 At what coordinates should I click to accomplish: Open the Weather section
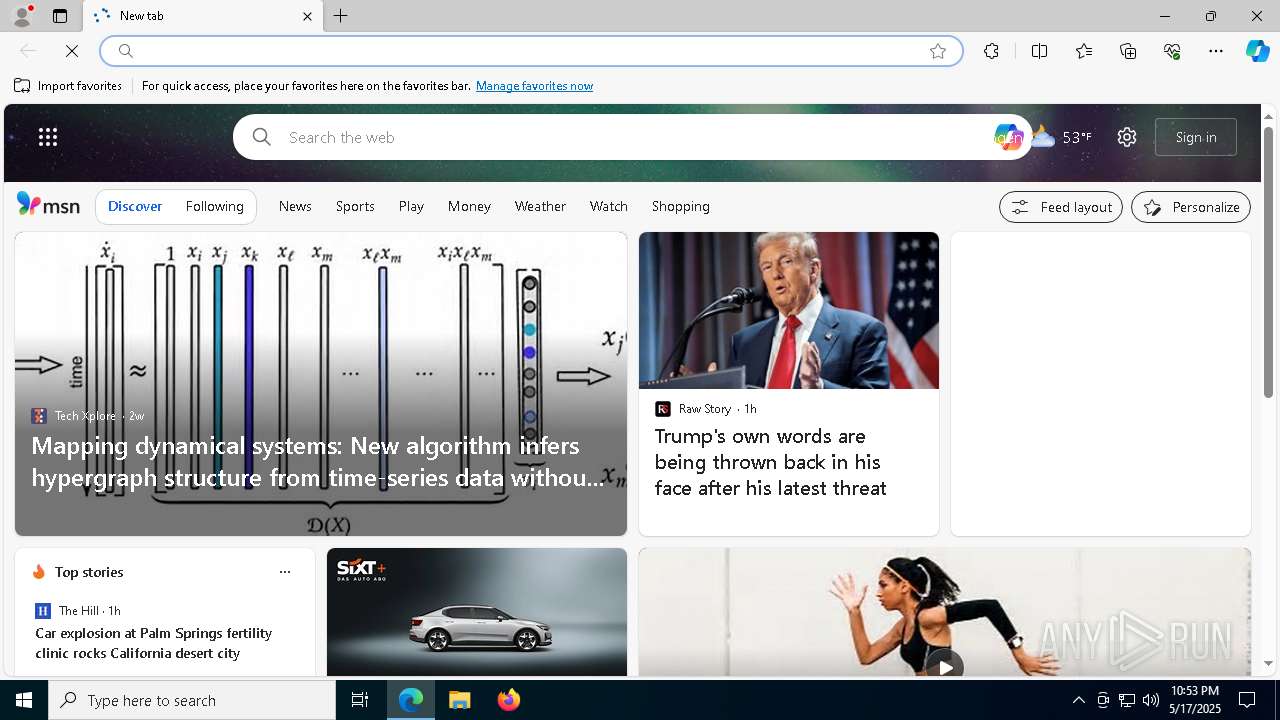540,206
